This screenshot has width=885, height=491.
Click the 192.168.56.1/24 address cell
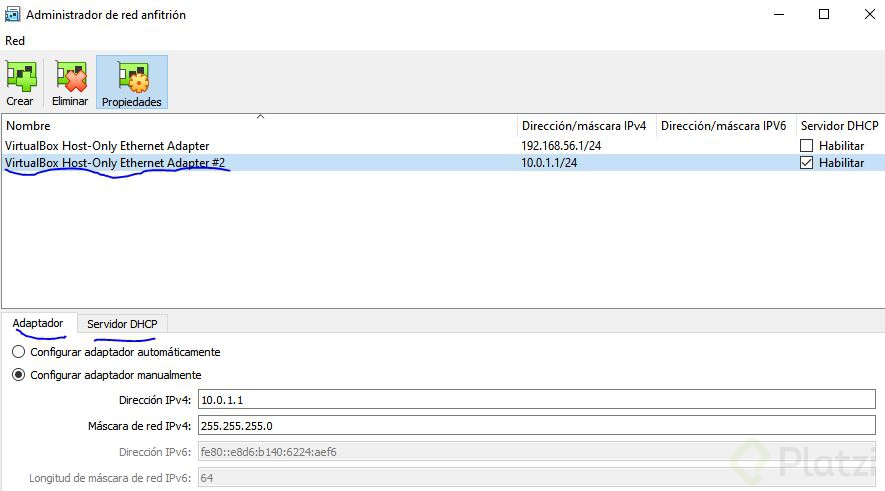(x=561, y=146)
